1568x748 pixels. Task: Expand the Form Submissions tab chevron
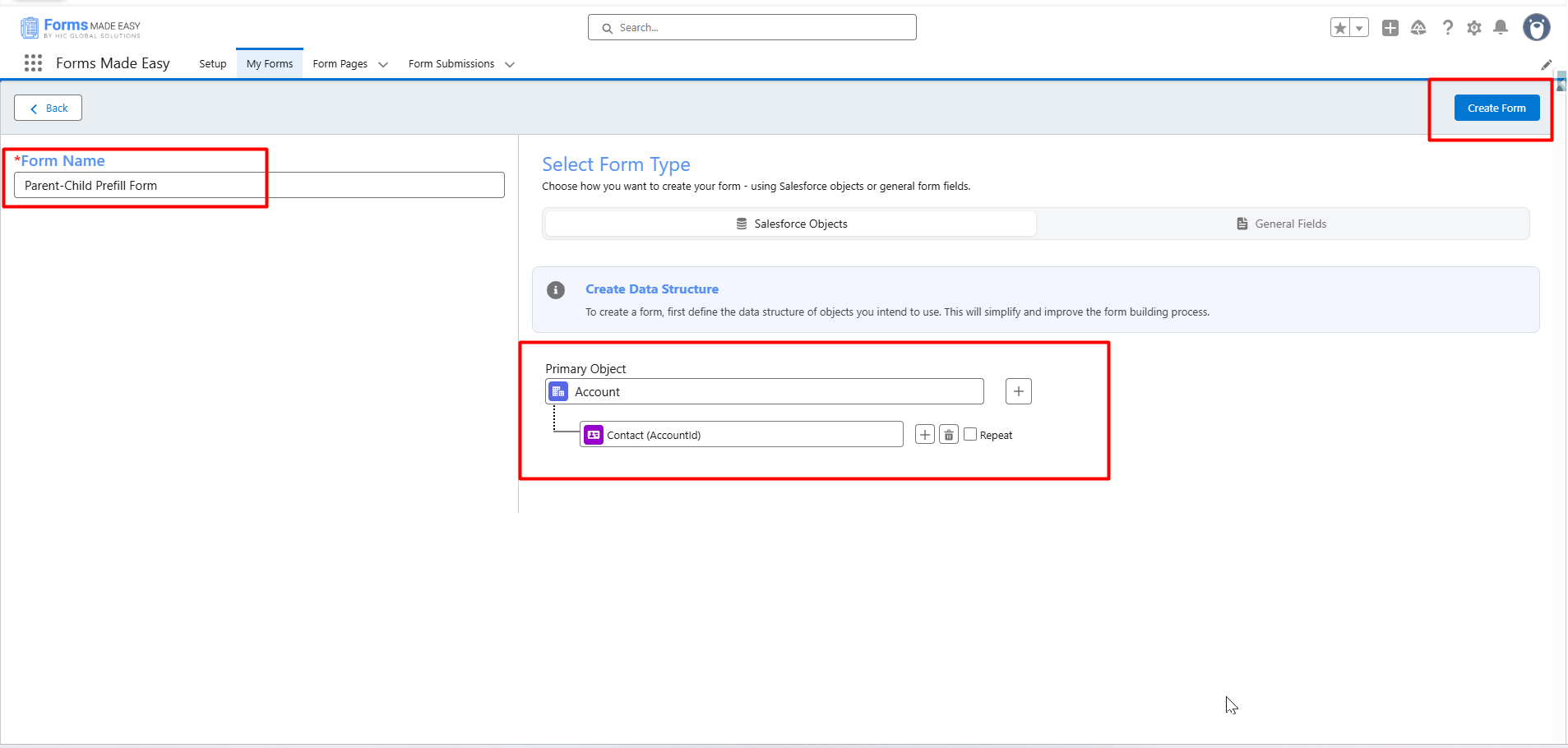click(x=510, y=64)
